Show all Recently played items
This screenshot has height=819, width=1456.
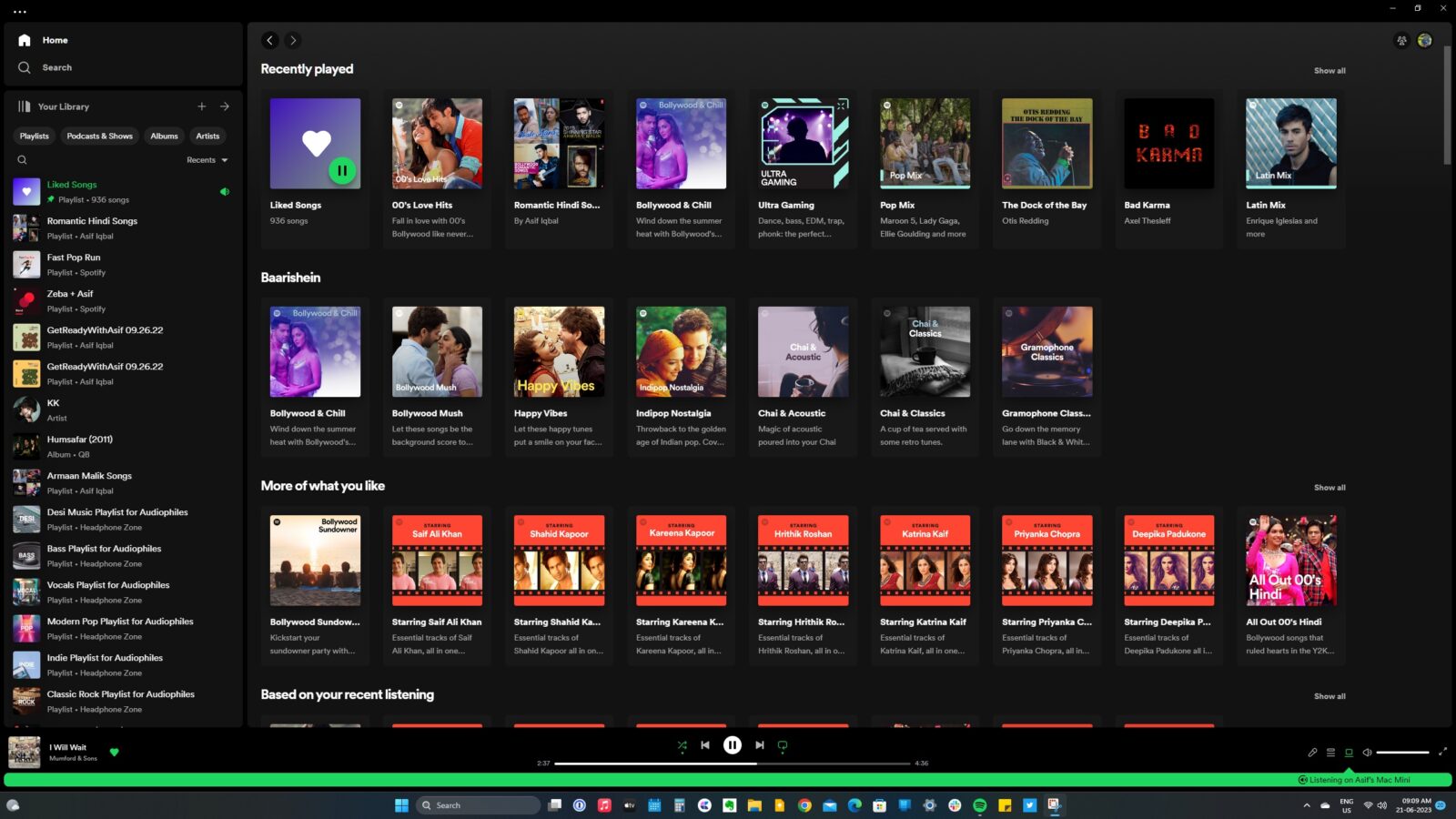point(1330,70)
